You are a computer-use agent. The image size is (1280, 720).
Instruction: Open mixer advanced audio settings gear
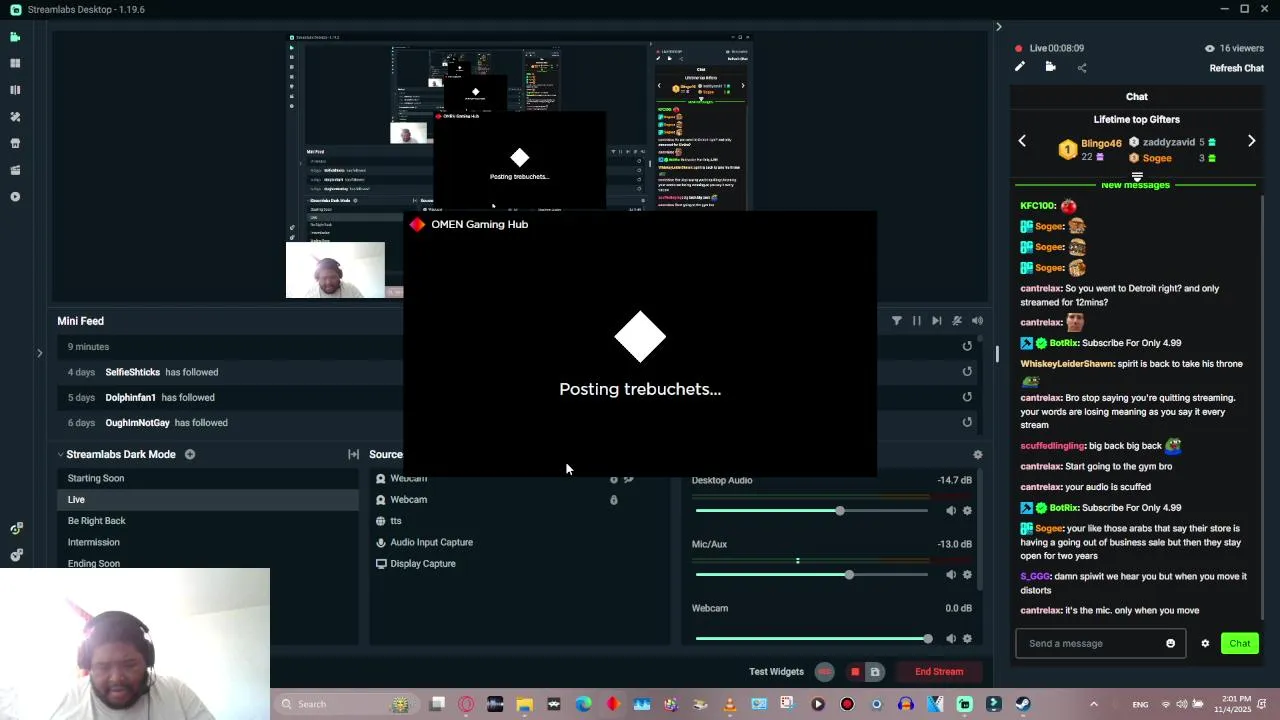tap(978, 455)
